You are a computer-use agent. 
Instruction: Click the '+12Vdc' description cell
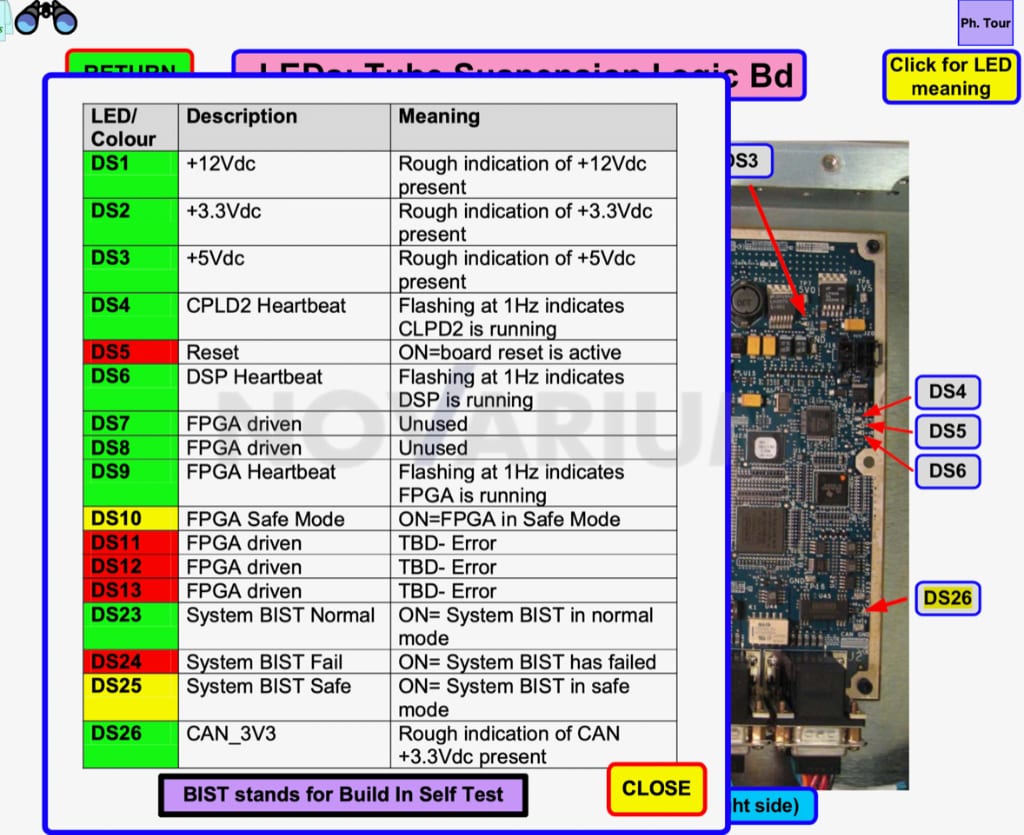tap(284, 175)
